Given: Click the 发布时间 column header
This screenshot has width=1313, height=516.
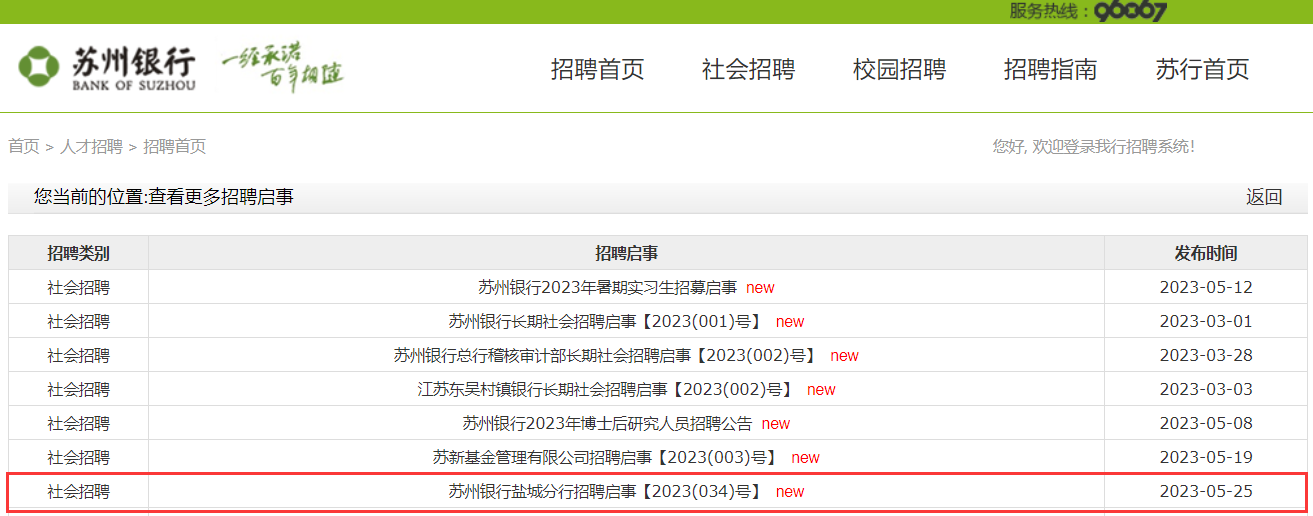Looking at the screenshot, I should [x=1206, y=253].
